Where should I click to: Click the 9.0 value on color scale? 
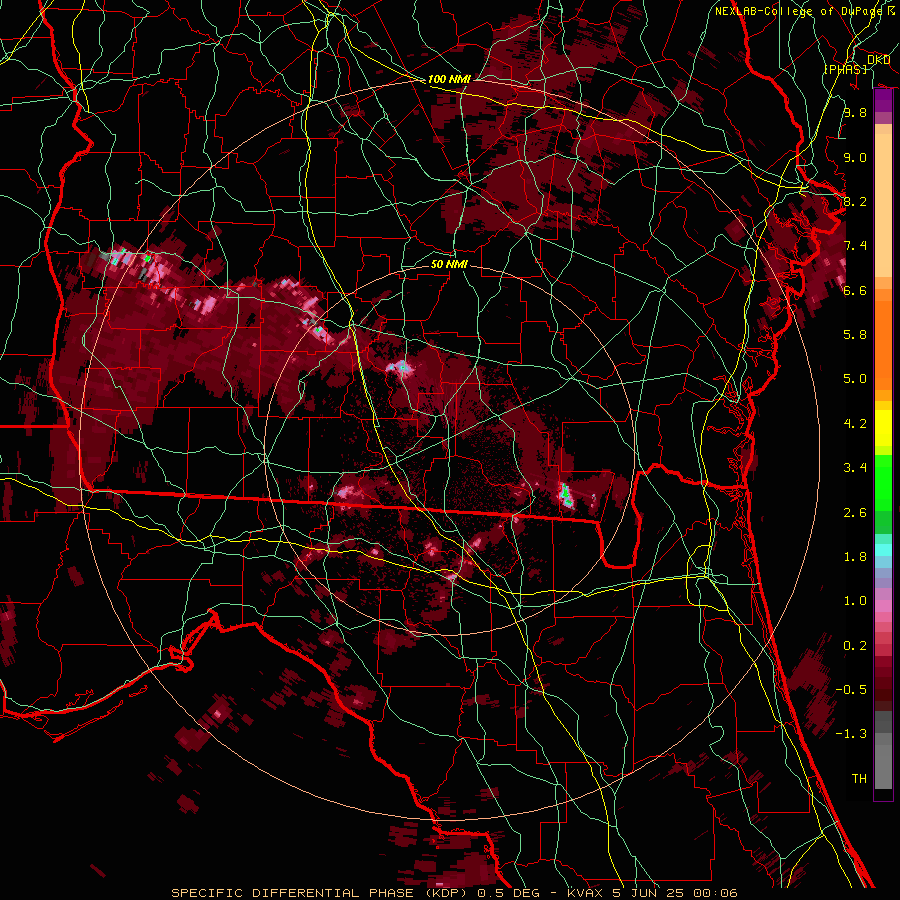[x=855, y=157]
